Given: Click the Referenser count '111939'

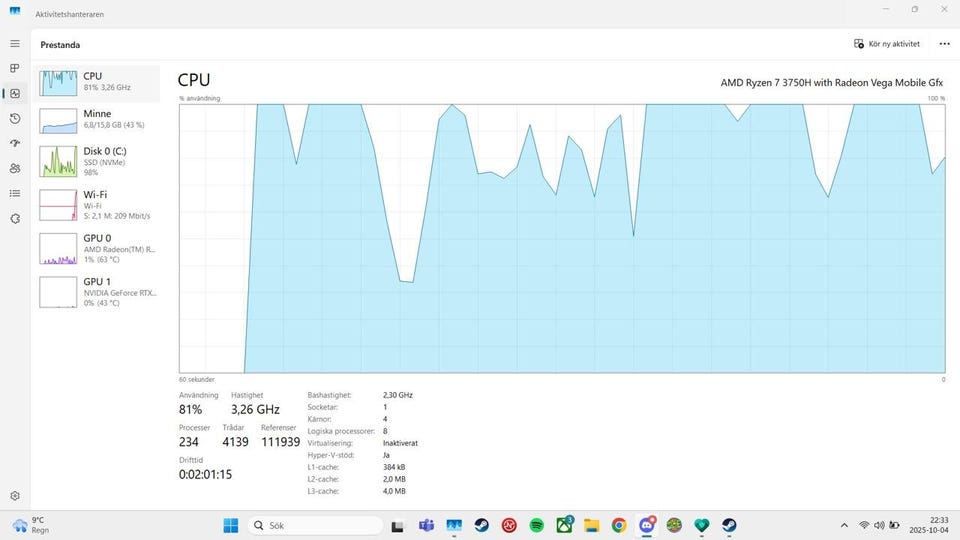Looking at the screenshot, I should tap(280, 442).
